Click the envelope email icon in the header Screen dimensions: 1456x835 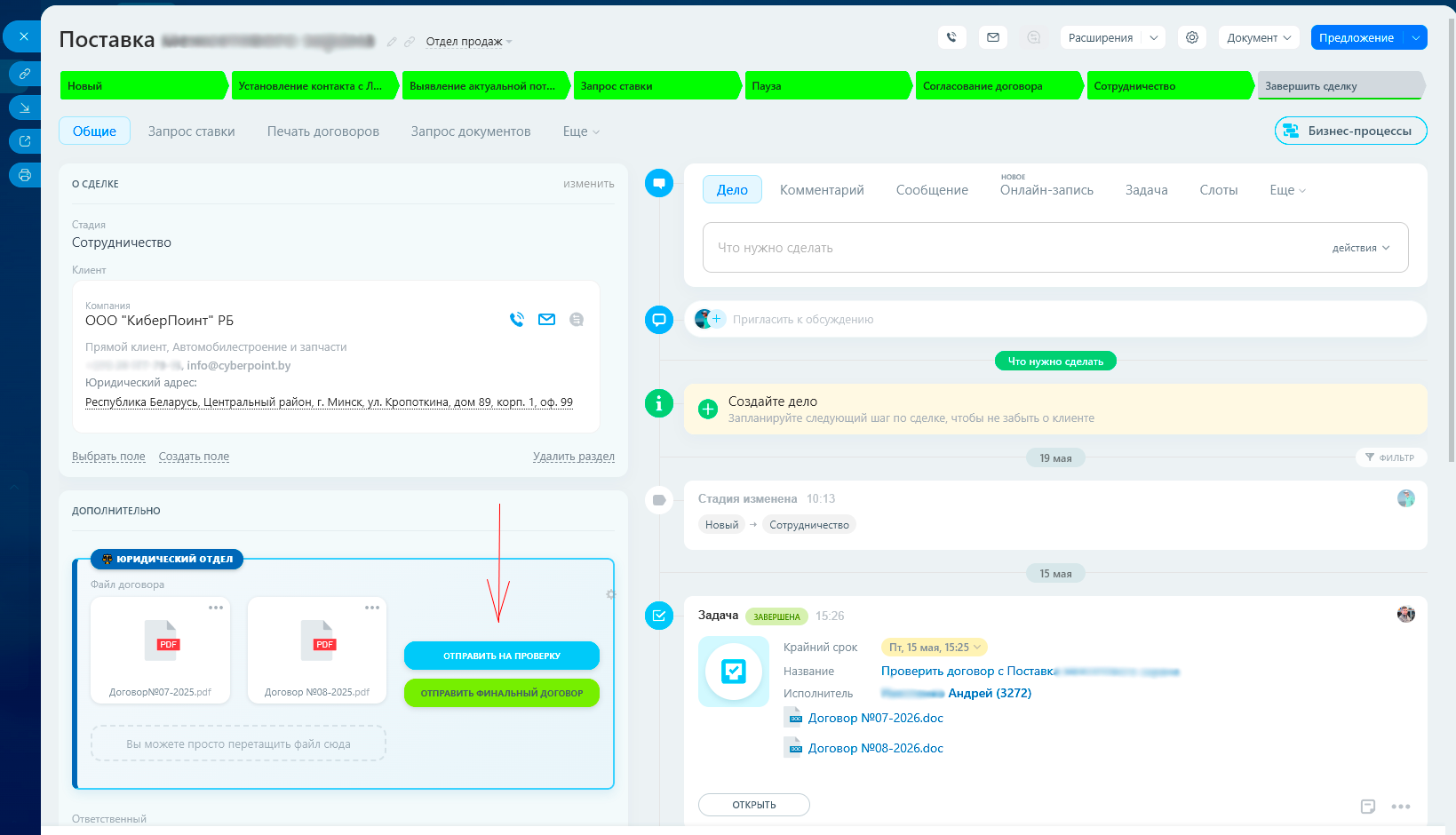pyautogui.click(x=993, y=37)
